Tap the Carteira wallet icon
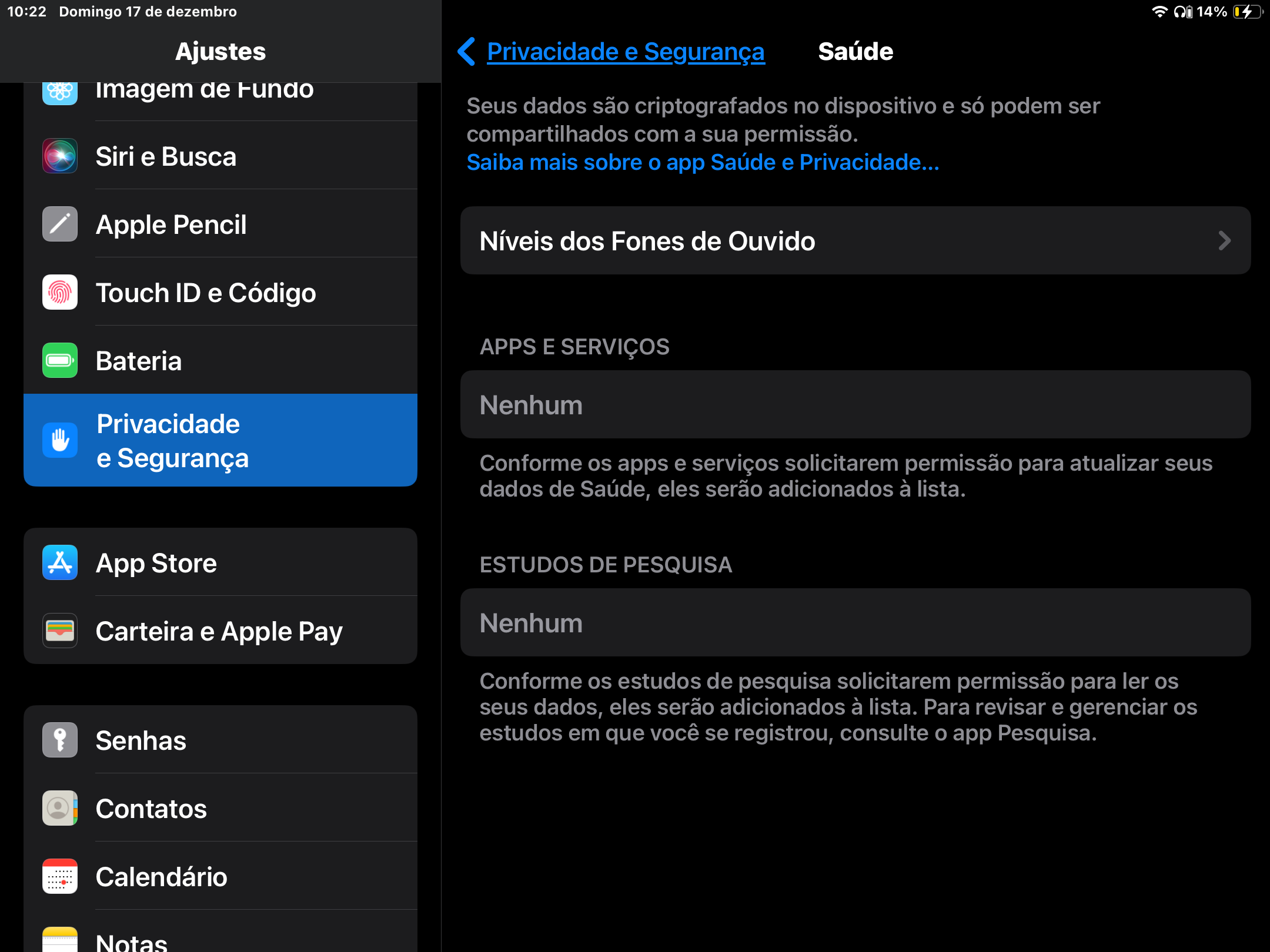The image size is (1270, 952). click(59, 631)
